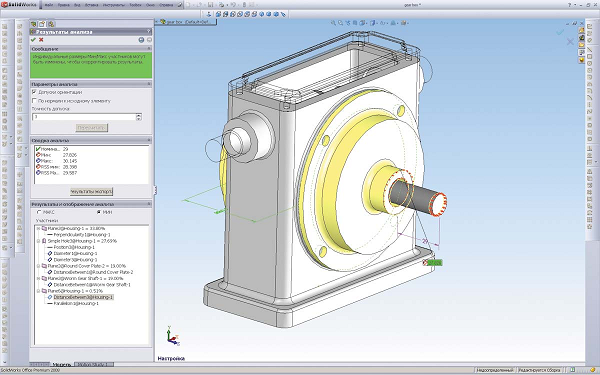Click the large blue checkmark confirmation corner icon
The height and width of the screenshot is (375, 600).
[560, 32]
